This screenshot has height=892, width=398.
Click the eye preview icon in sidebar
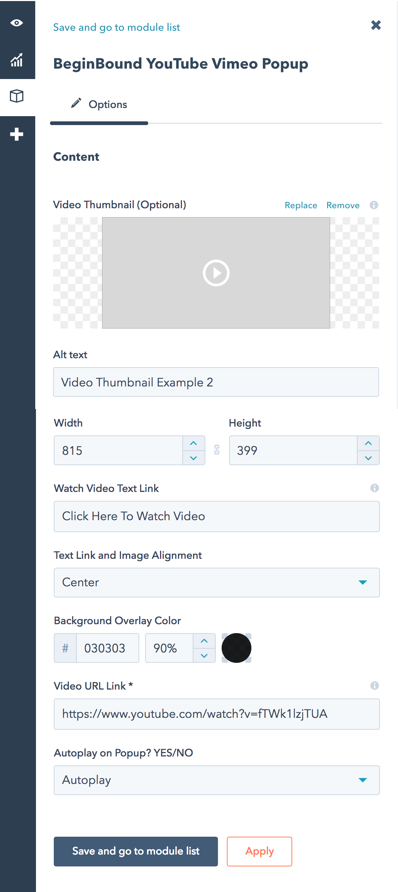pyautogui.click(x=17, y=23)
